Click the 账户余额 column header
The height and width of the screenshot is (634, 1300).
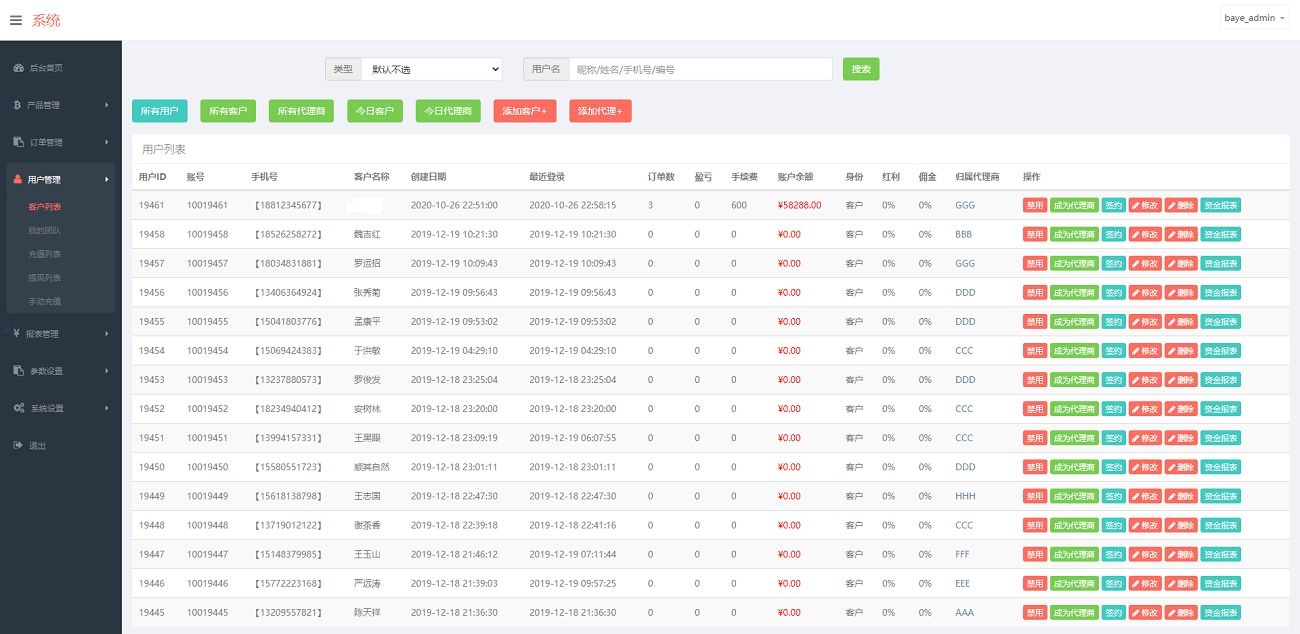click(x=795, y=177)
